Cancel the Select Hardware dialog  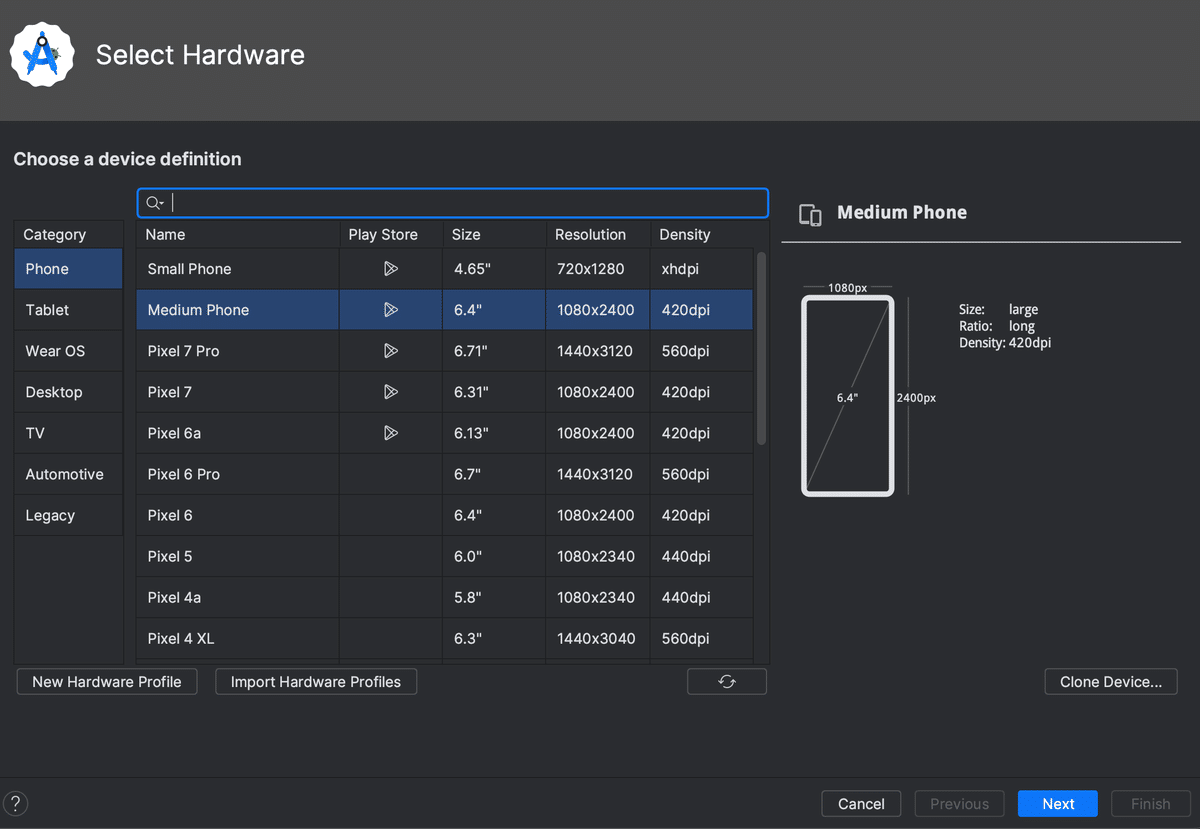(861, 804)
